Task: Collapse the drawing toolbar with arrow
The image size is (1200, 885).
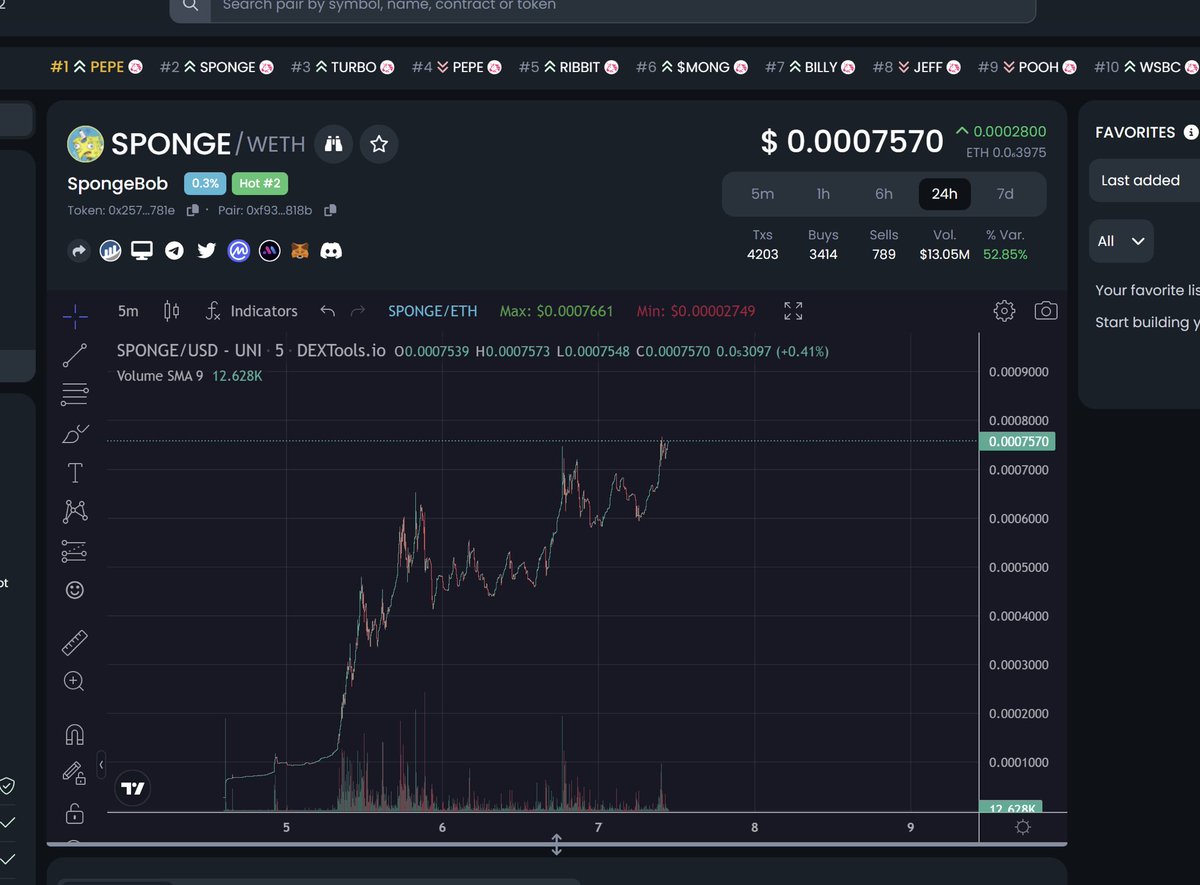Action: coord(101,765)
